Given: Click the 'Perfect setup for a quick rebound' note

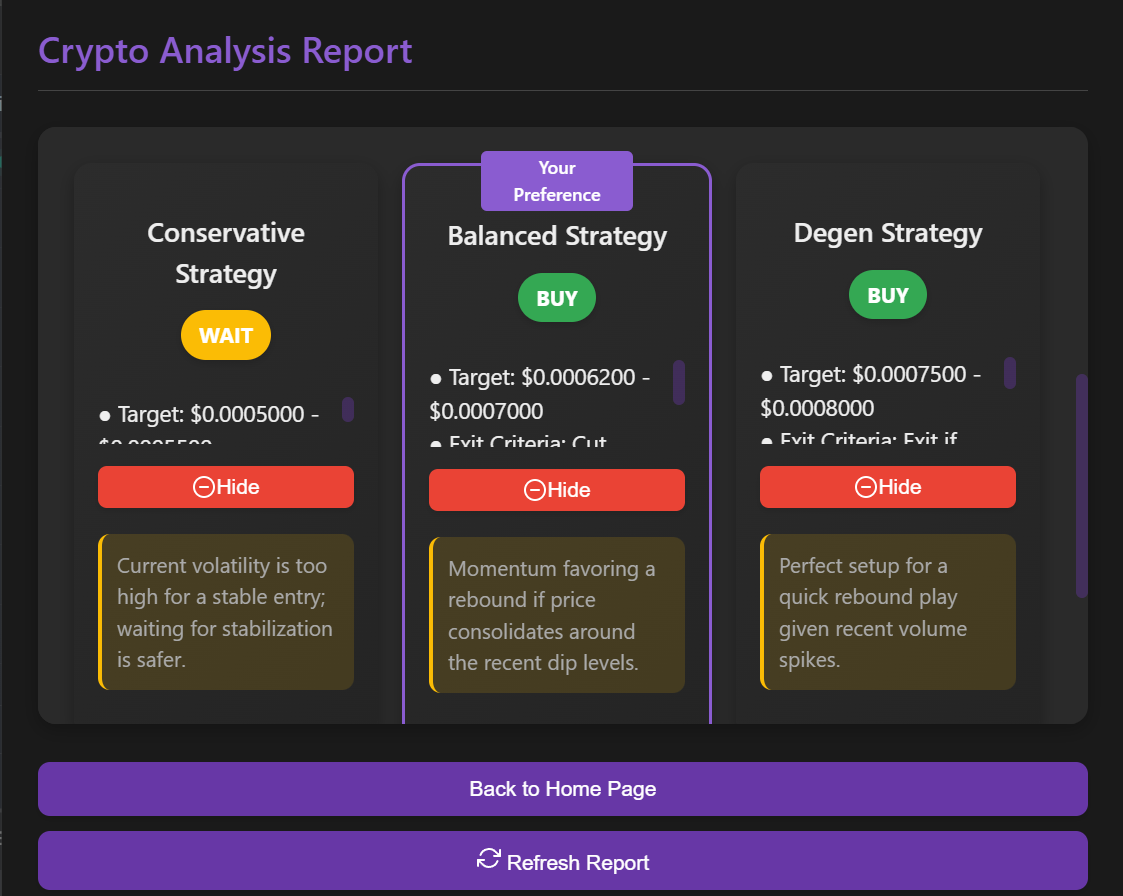Looking at the screenshot, I should click(x=888, y=612).
